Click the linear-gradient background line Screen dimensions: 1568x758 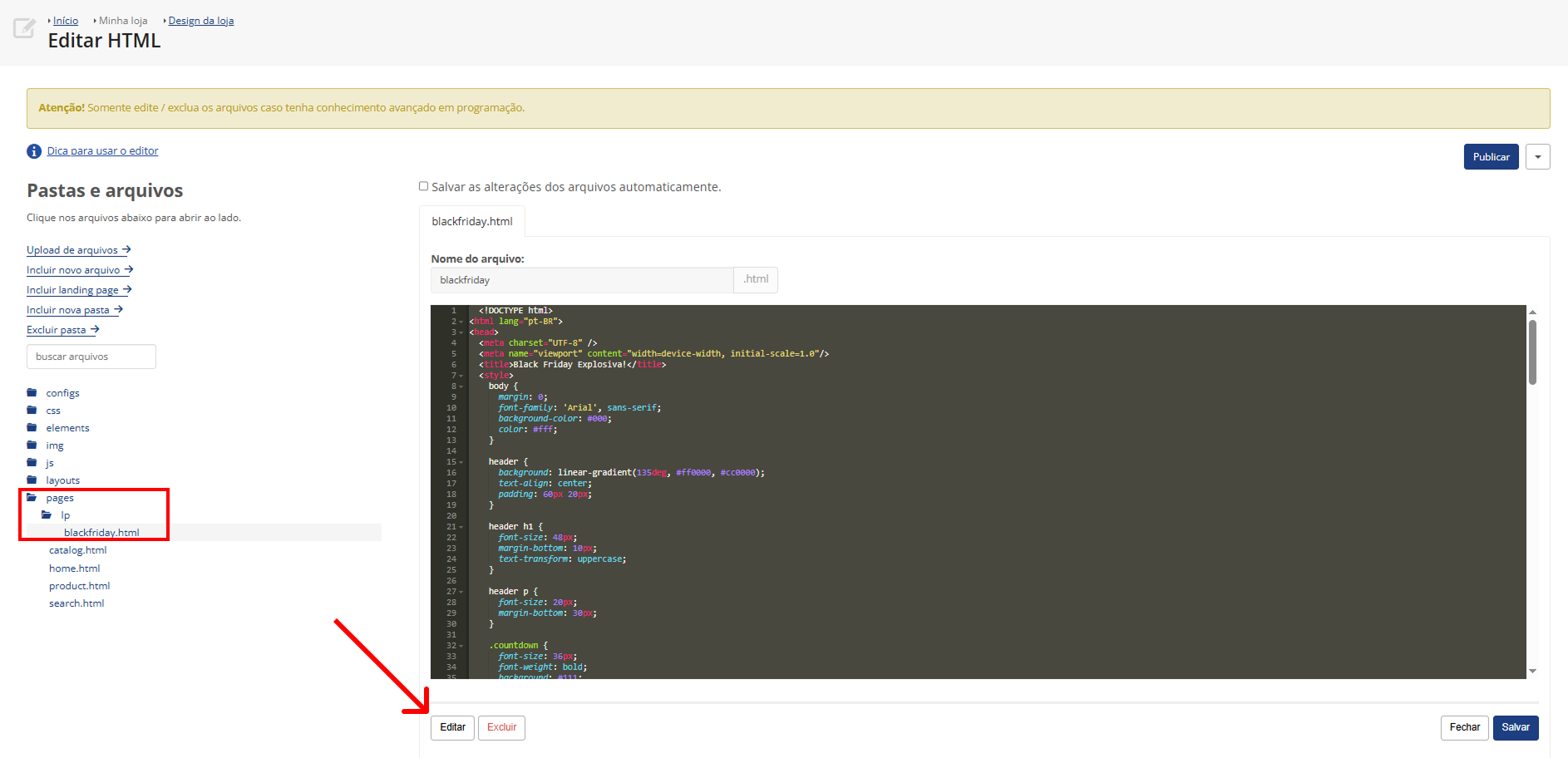coord(631,473)
